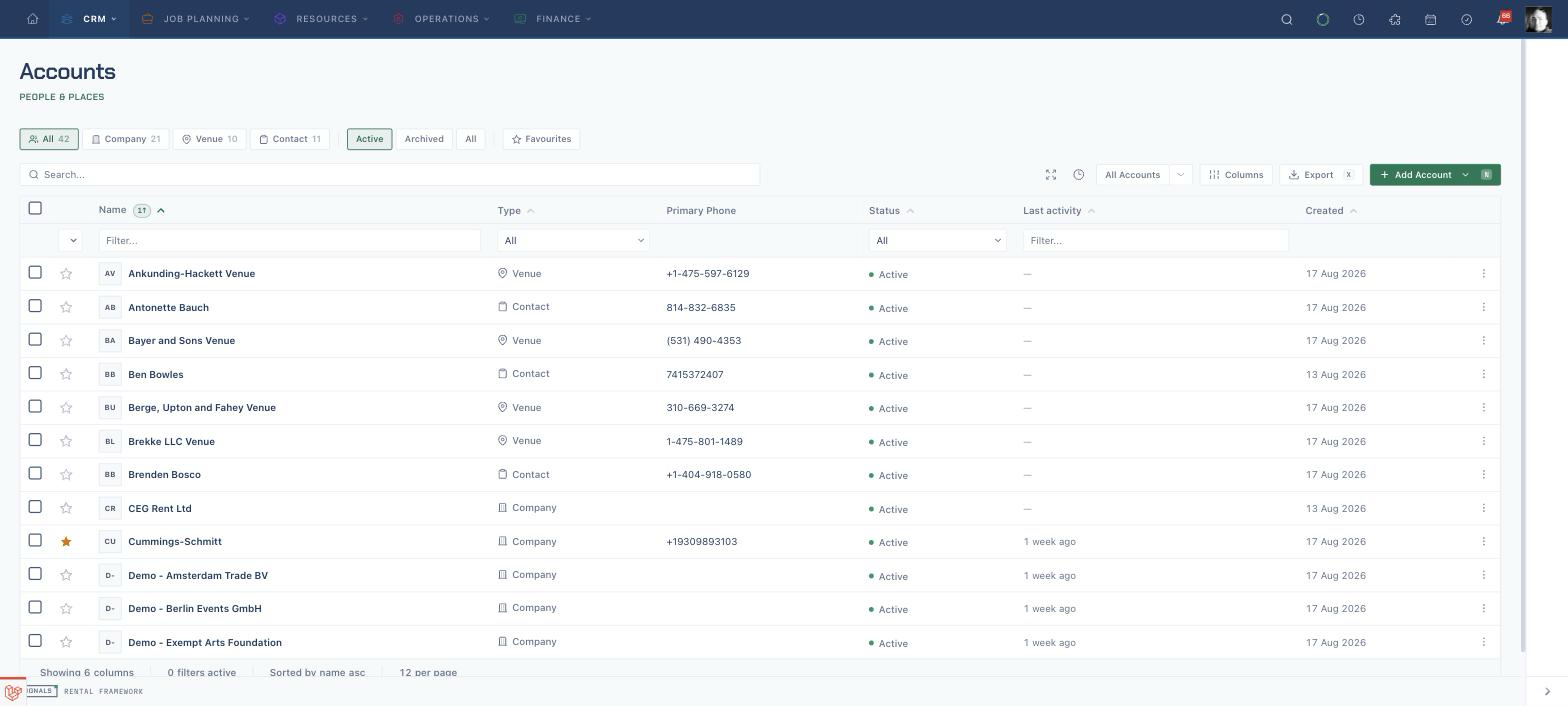Check the Berge, Upton and Fahey Venue checkbox
The width and height of the screenshot is (1568, 706).
35,406
